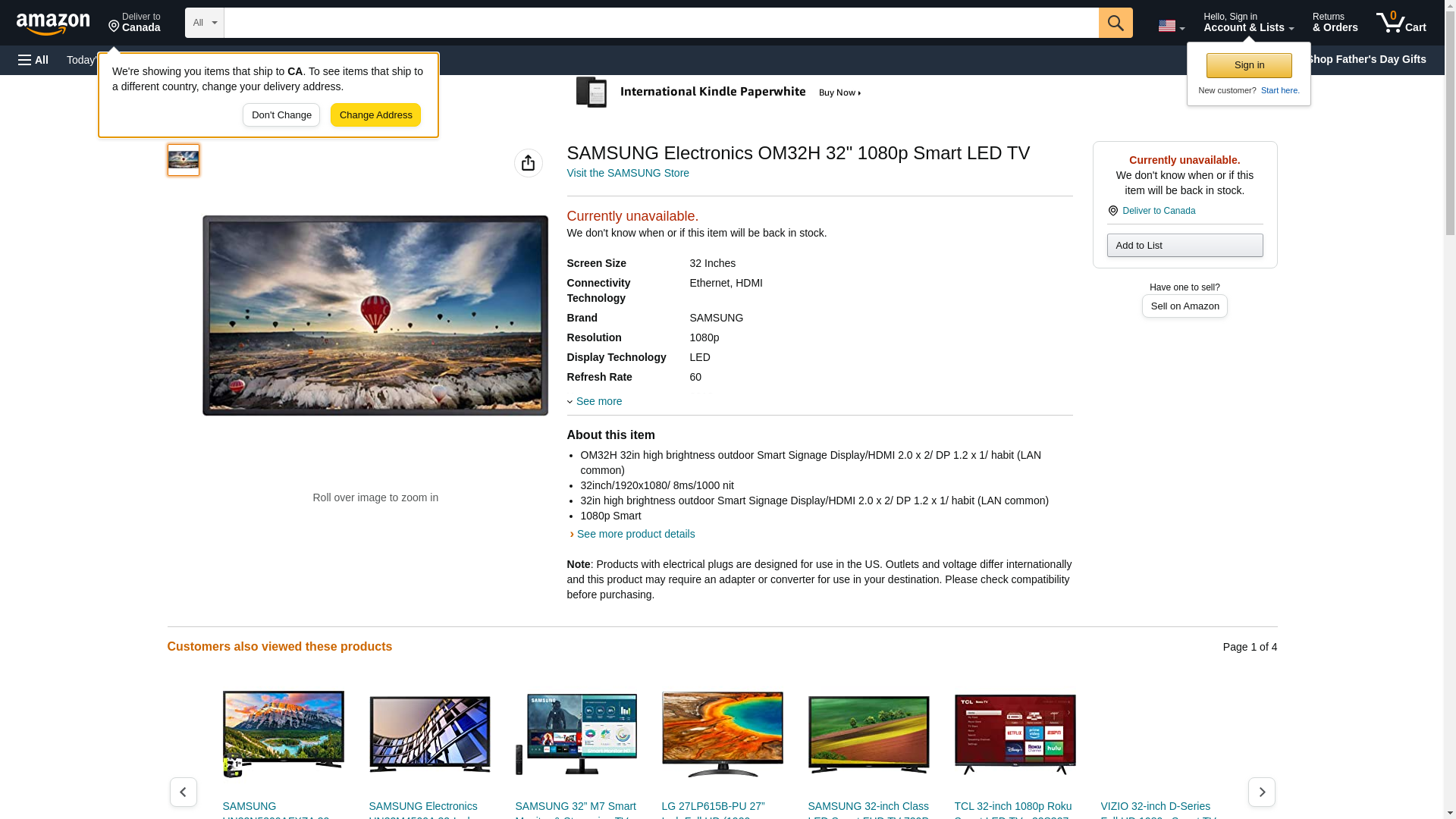
Task: Open the cart icon
Action: coord(1401,23)
